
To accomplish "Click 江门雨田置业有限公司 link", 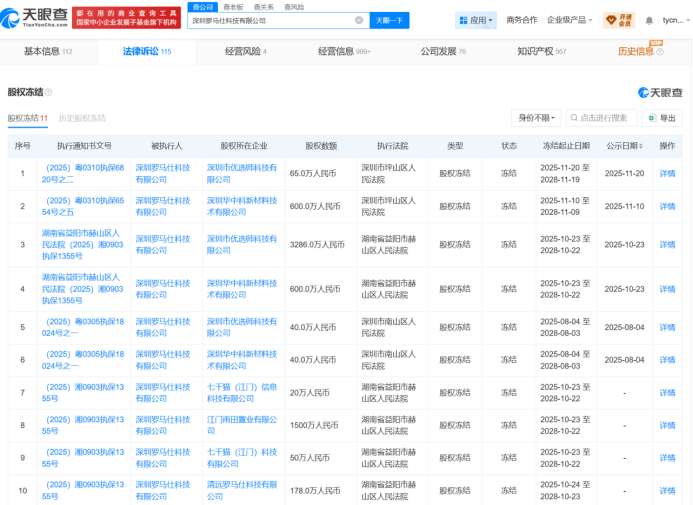I will 242,425.
